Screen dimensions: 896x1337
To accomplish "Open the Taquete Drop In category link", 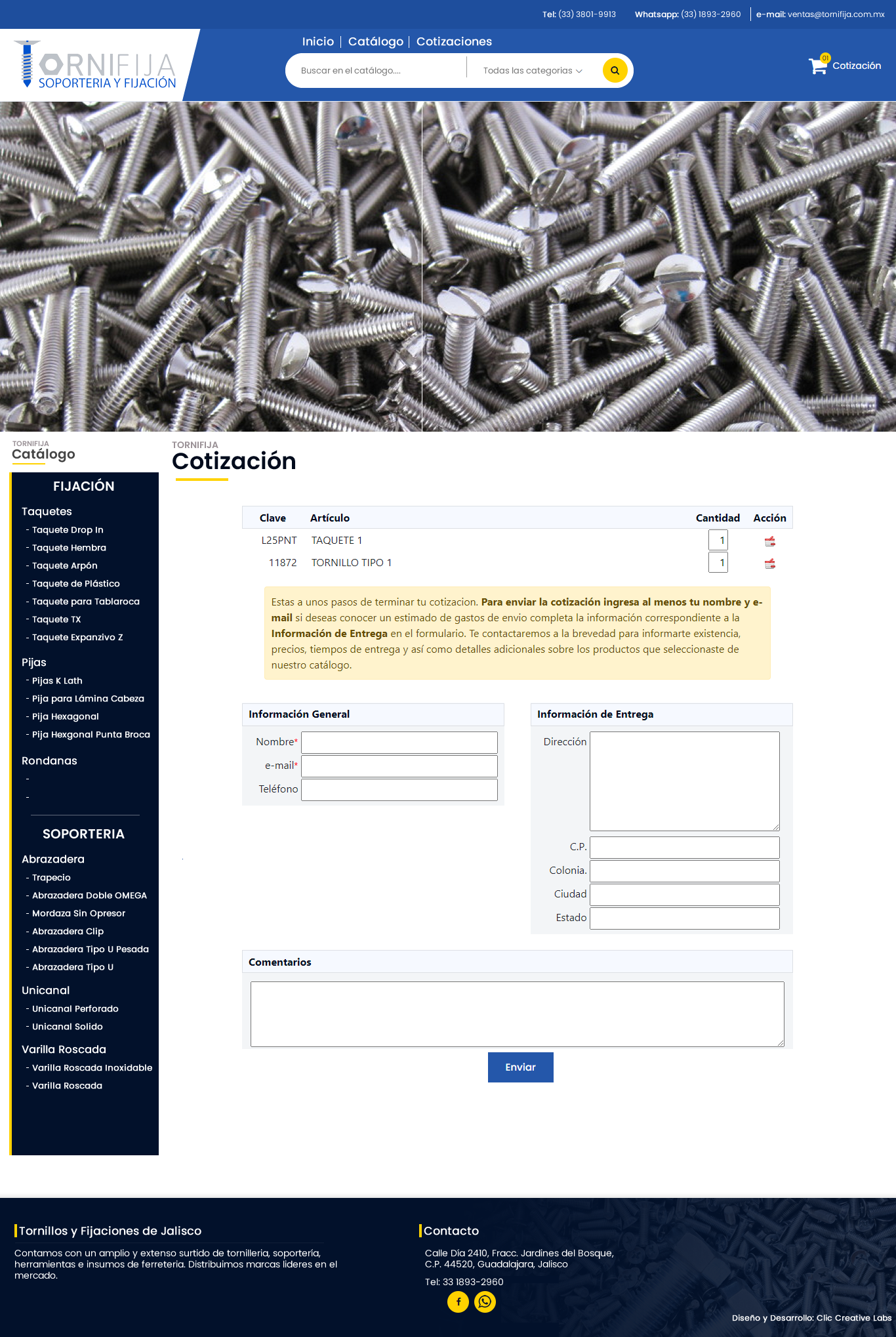I will point(68,530).
